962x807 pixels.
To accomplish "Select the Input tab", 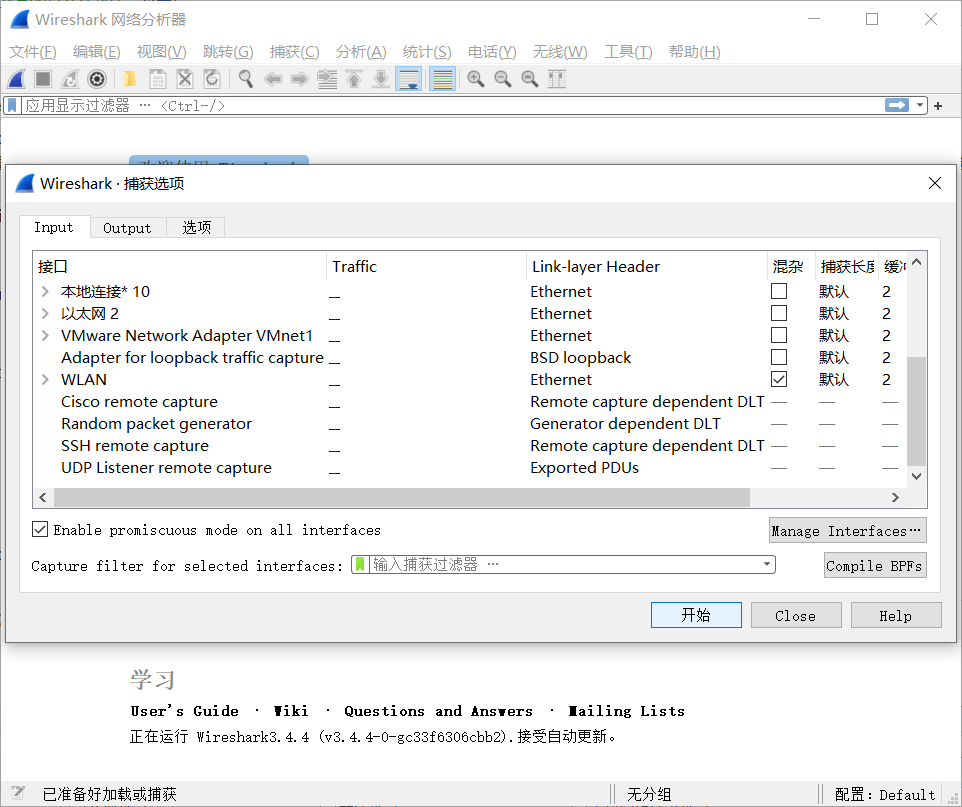I will pyautogui.click(x=54, y=227).
